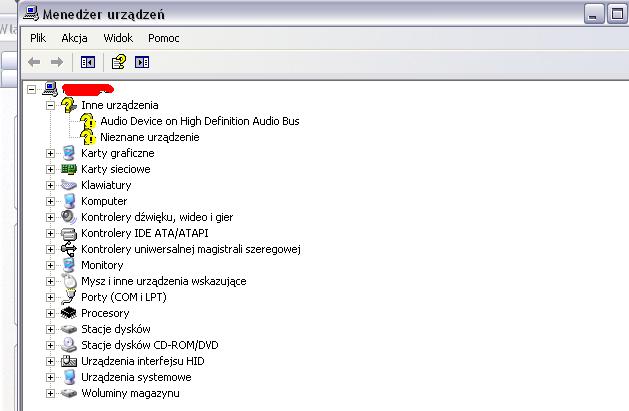Select the Monitory label
The width and height of the screenshot is (629, 411).
click(x=102, y=265)
